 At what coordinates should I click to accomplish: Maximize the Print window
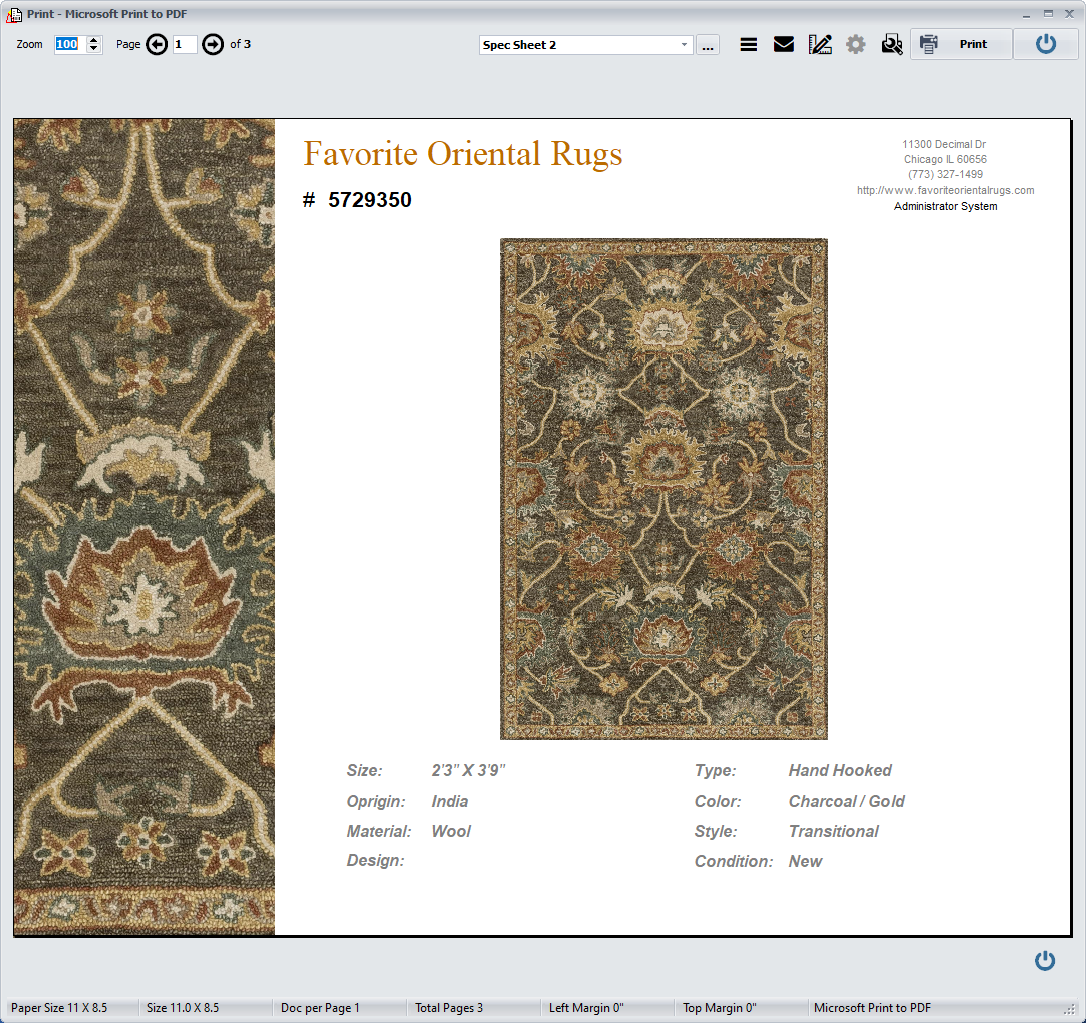[x=1048, y=14]
